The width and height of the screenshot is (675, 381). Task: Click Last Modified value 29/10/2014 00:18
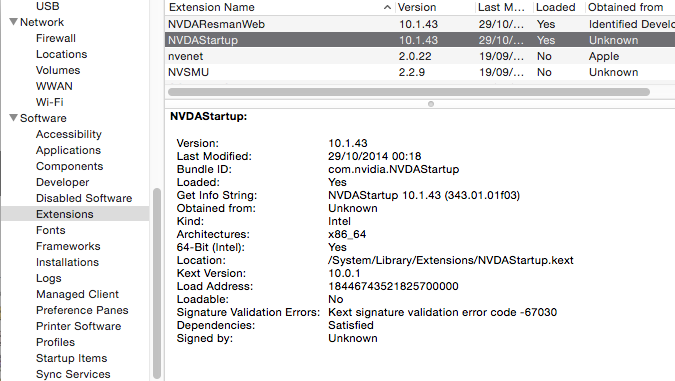coord(375,156)
